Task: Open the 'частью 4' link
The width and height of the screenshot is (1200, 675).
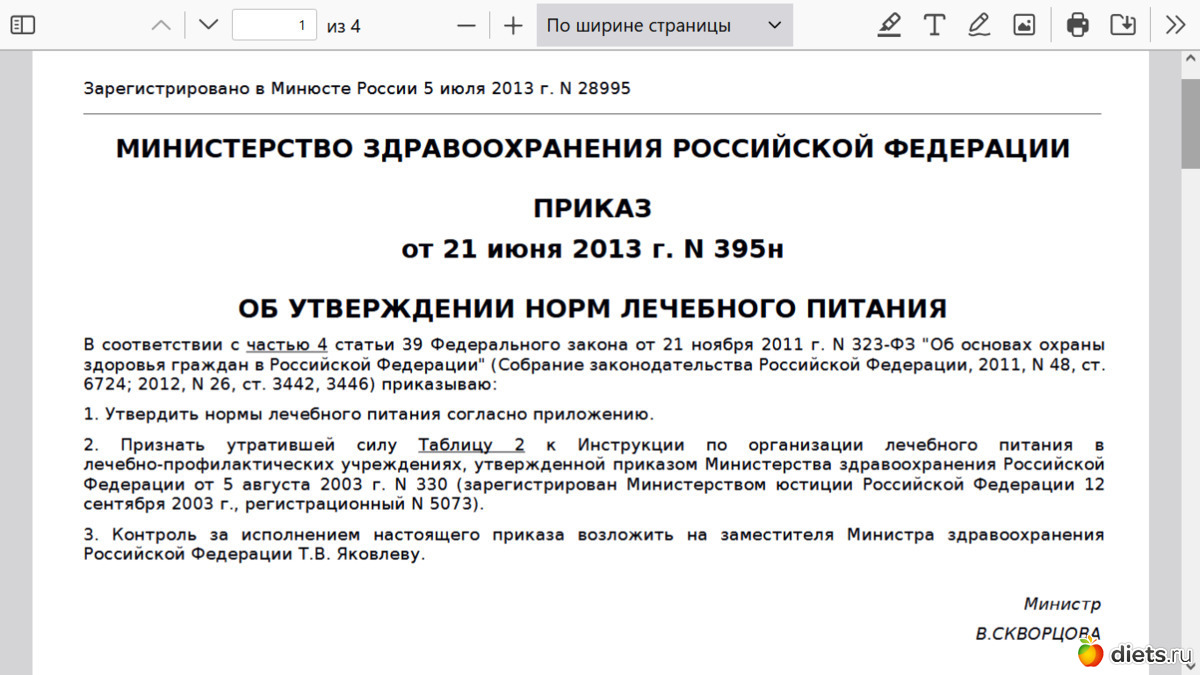Action: click(287, 345)
